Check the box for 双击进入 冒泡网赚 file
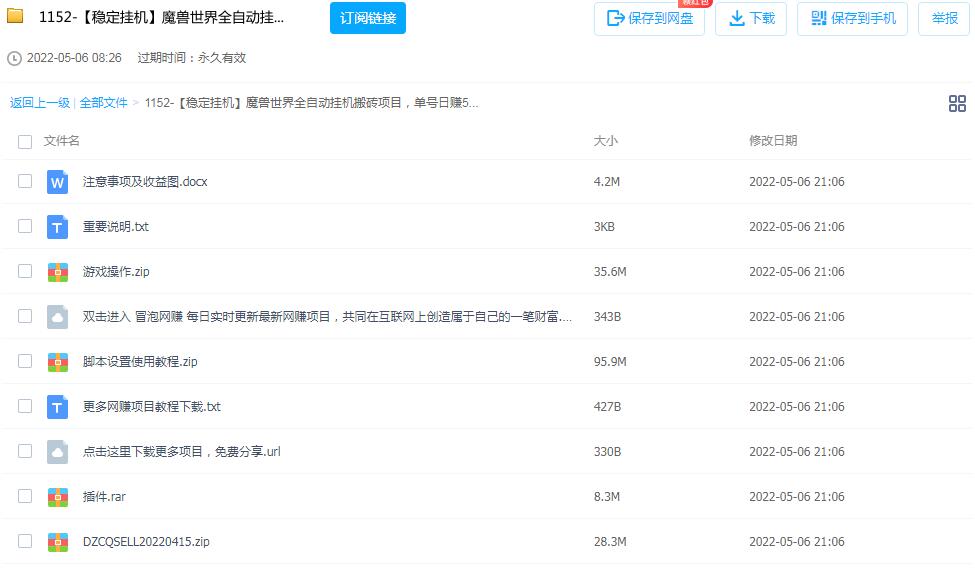 point(25,316)
